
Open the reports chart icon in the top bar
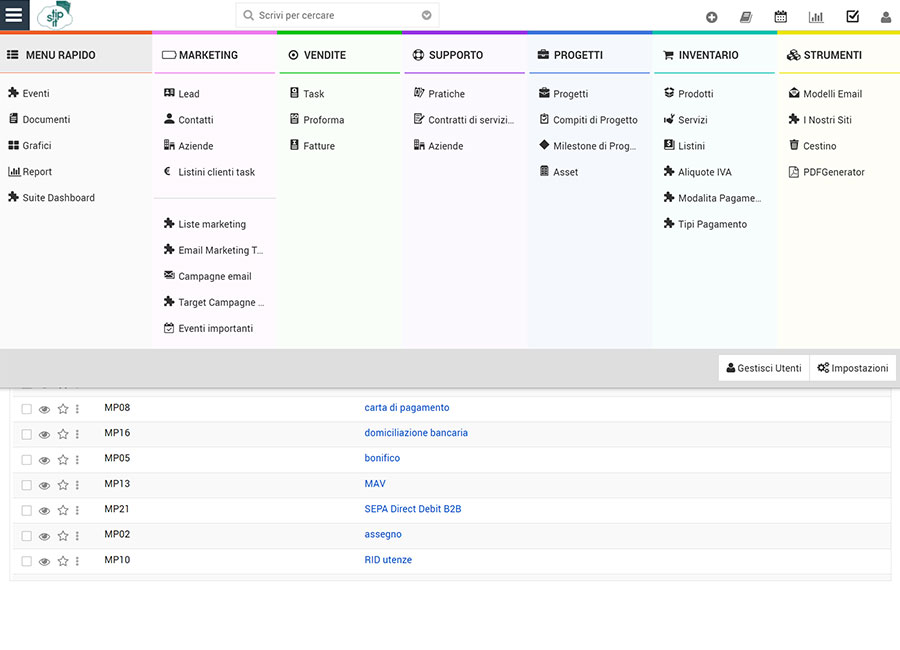[815, 15]
